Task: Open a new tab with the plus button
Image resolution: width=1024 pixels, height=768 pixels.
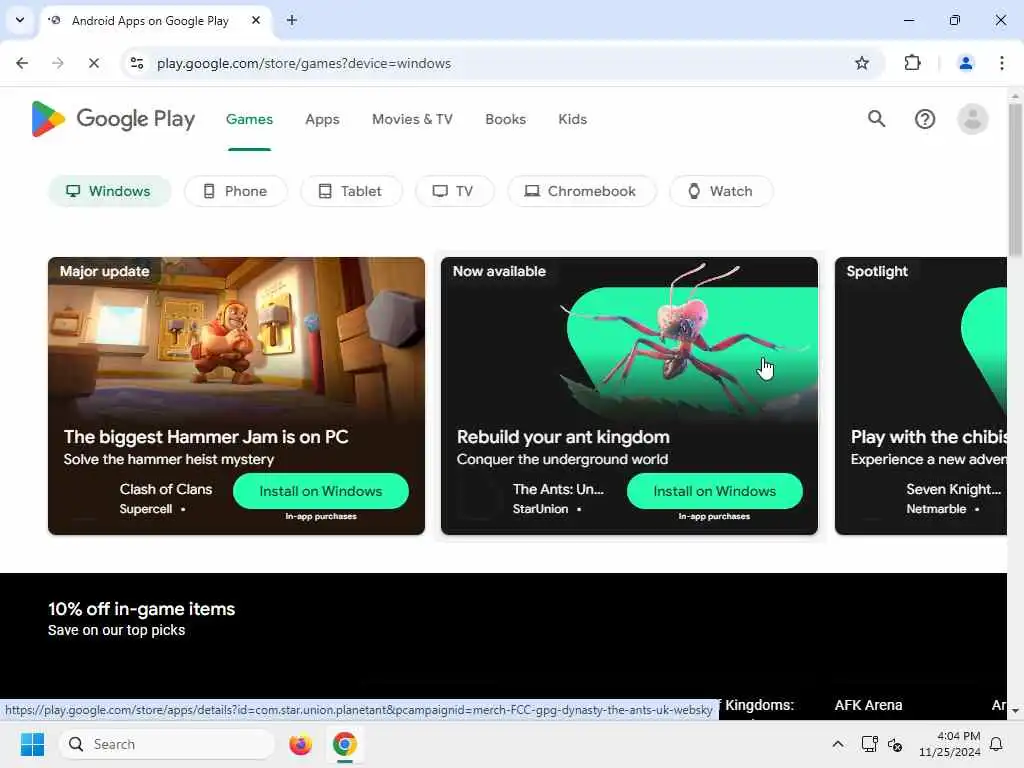Action: pos(292,20)
